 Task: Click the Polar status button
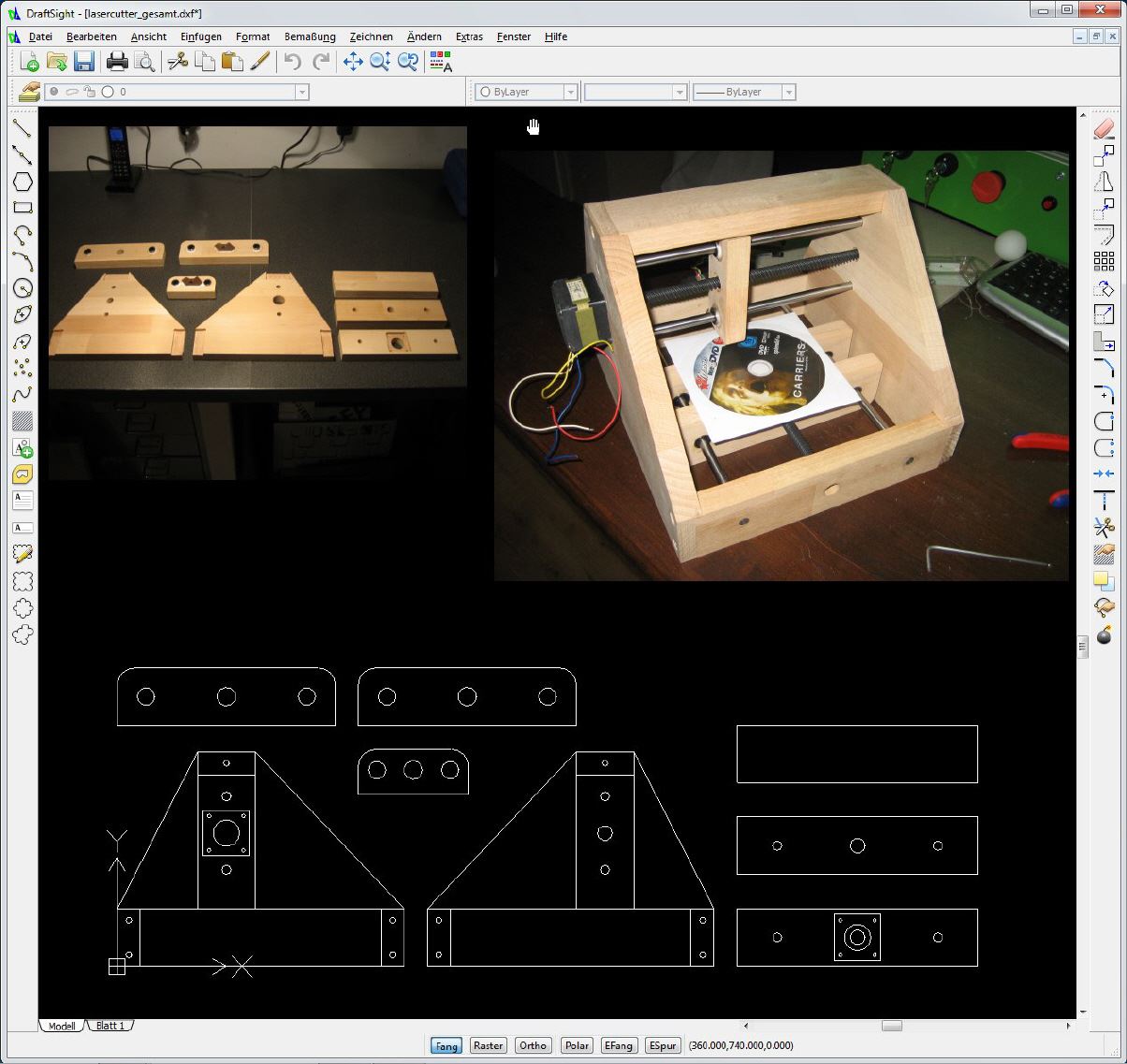coord(577,1045)
